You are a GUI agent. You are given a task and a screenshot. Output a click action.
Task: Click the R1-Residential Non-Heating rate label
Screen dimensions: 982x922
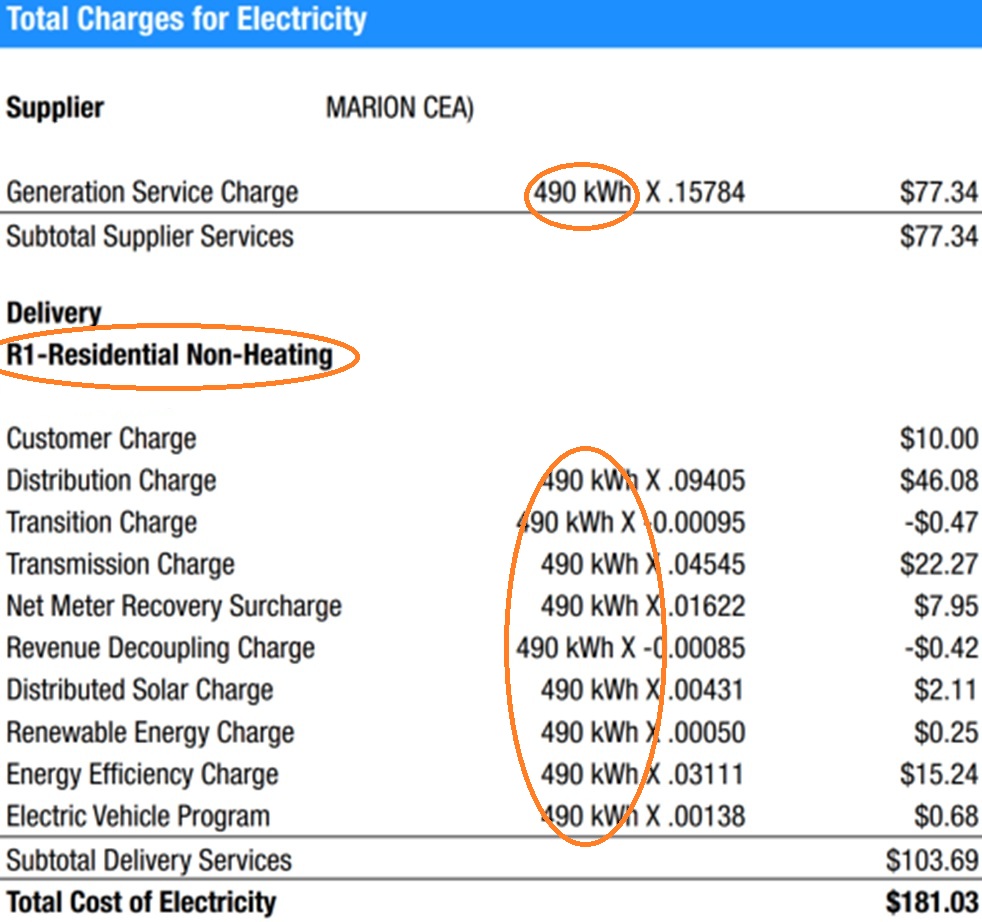pyautogui.click(x=169, y=355)
